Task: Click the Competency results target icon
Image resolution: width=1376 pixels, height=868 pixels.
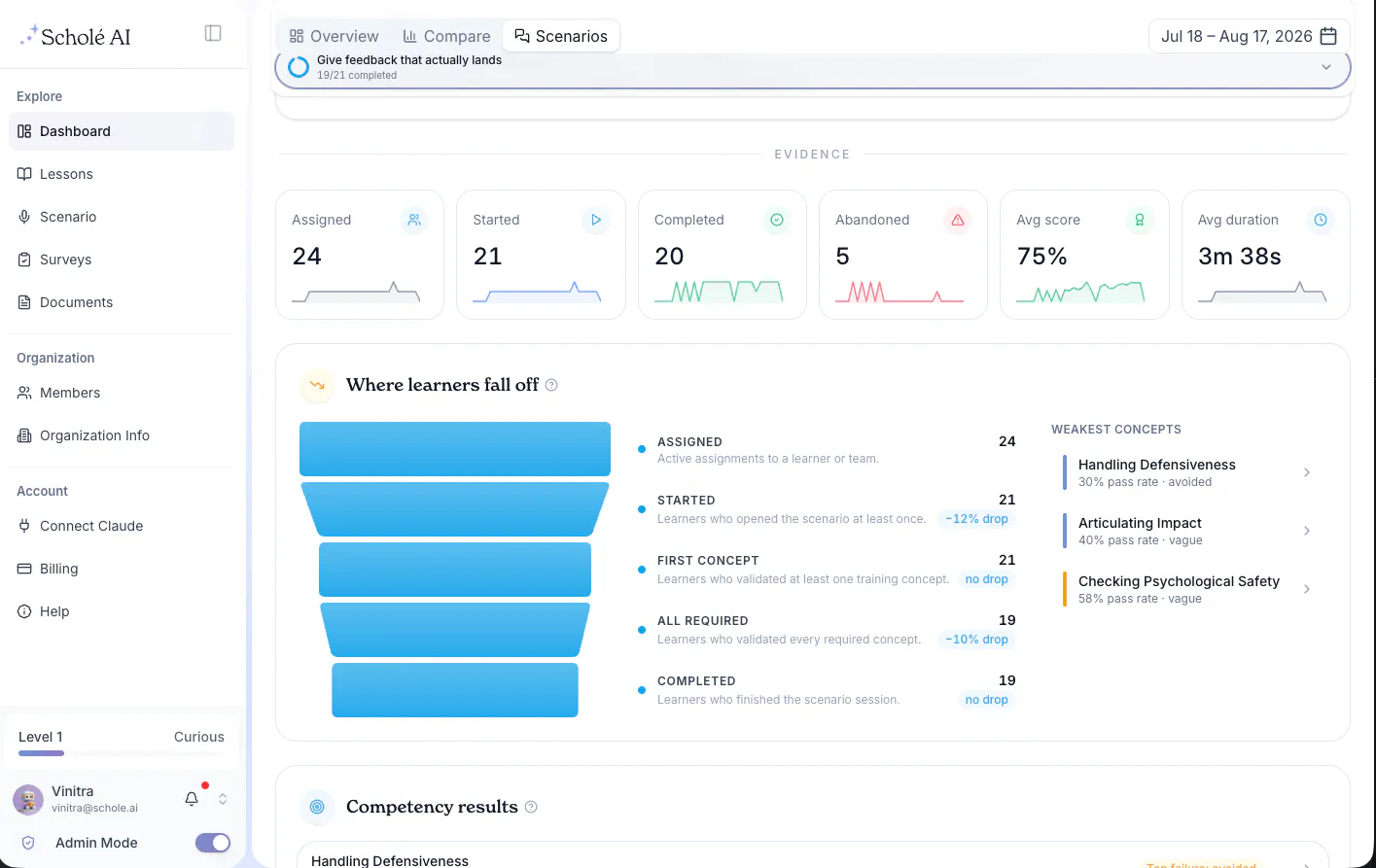Action: coord(317,807)
